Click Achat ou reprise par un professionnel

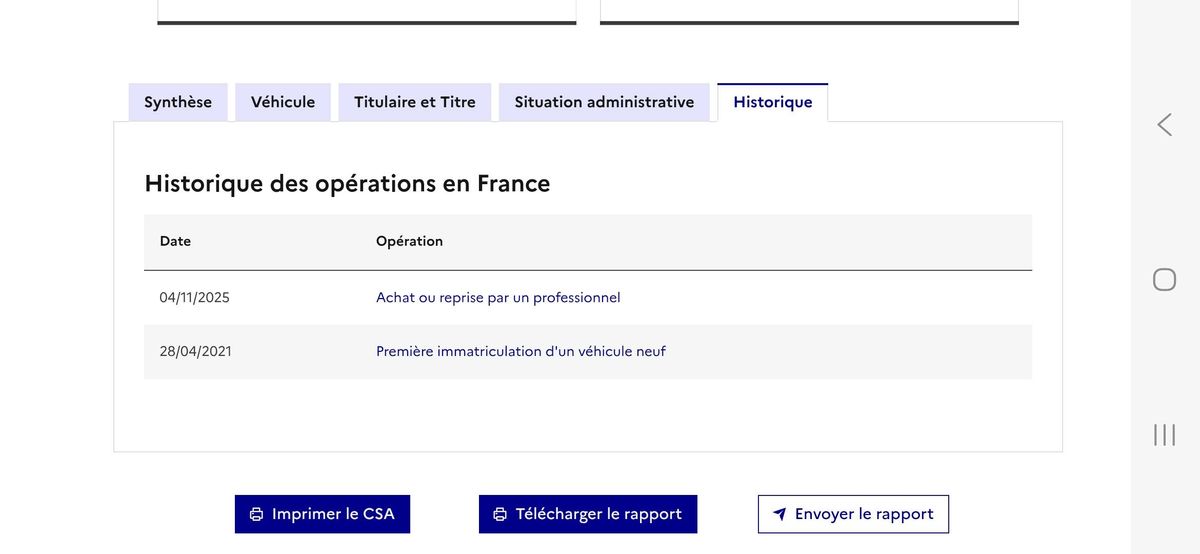pos(498,297)
